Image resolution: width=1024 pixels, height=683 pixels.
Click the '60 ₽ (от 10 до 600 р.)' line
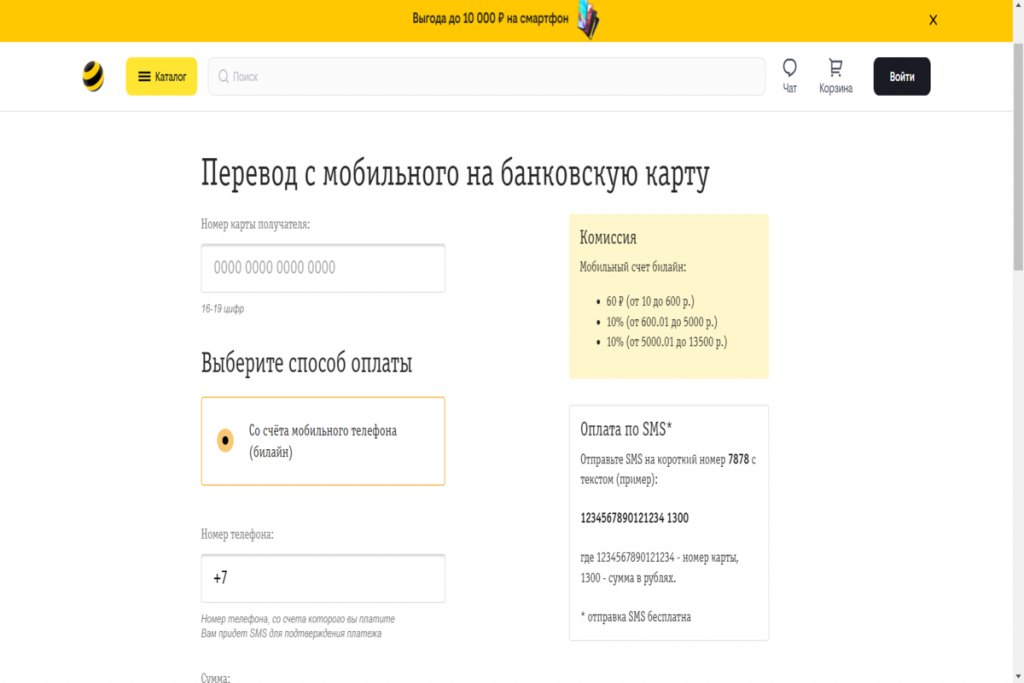[x=650, y=301]
